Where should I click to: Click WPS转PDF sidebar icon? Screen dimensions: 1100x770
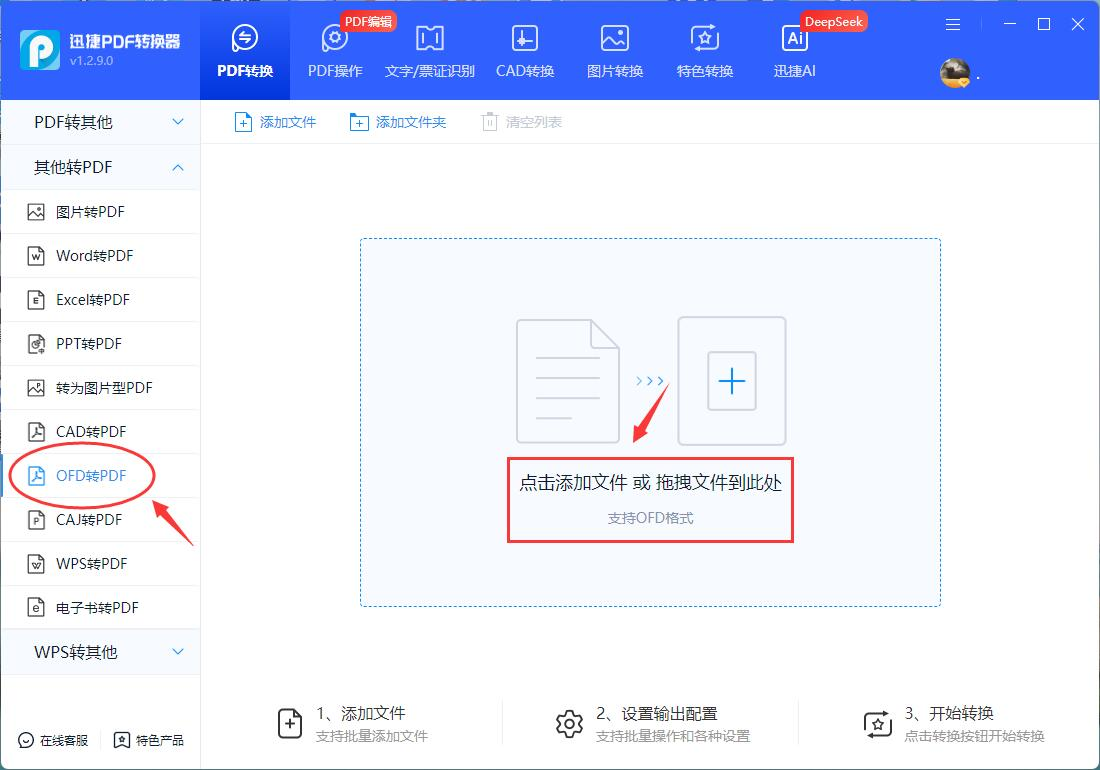coord(36,564)
